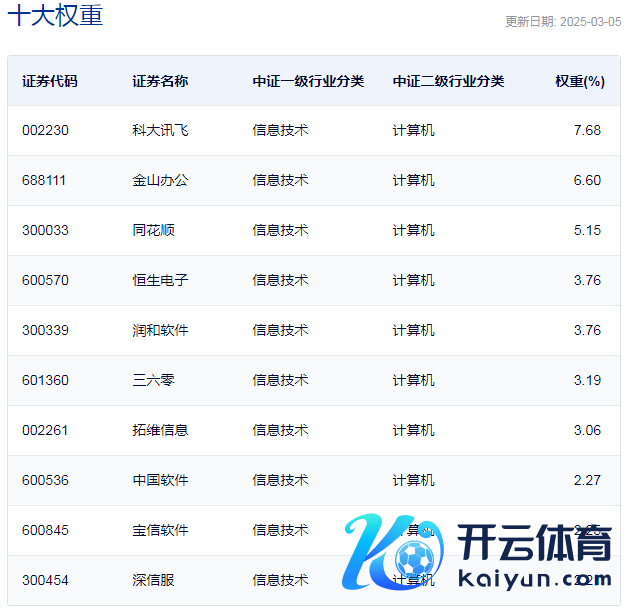
Task: Click the 证券名称 column header
Action: point(160,81)
